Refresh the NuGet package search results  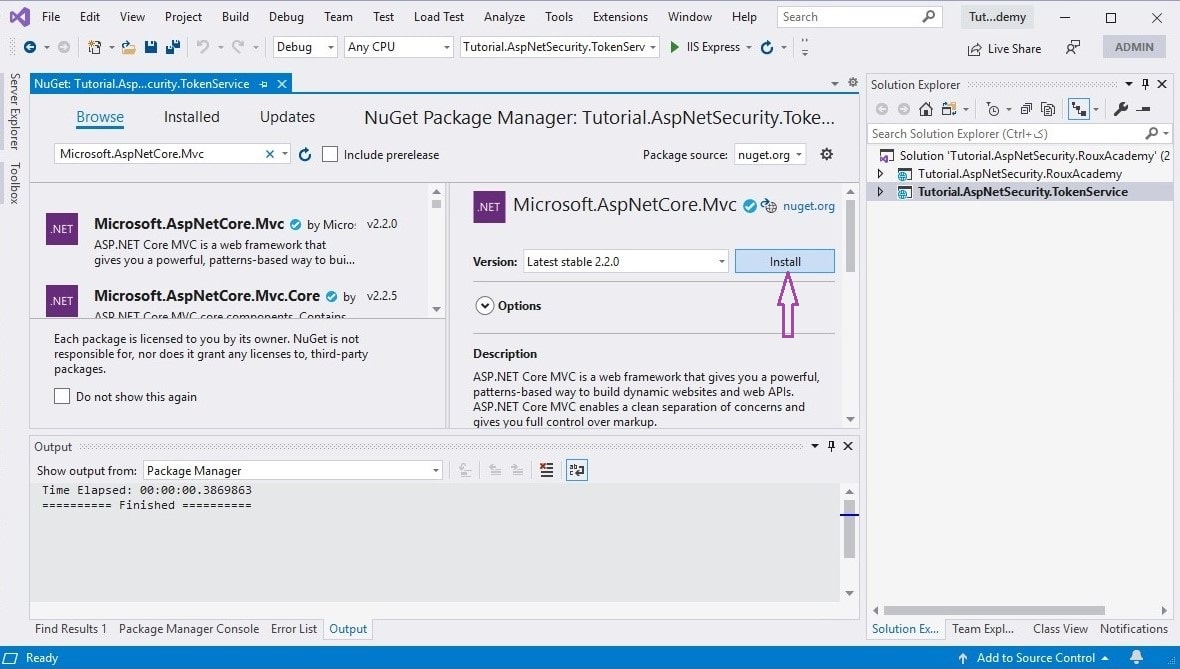point(305,154)
